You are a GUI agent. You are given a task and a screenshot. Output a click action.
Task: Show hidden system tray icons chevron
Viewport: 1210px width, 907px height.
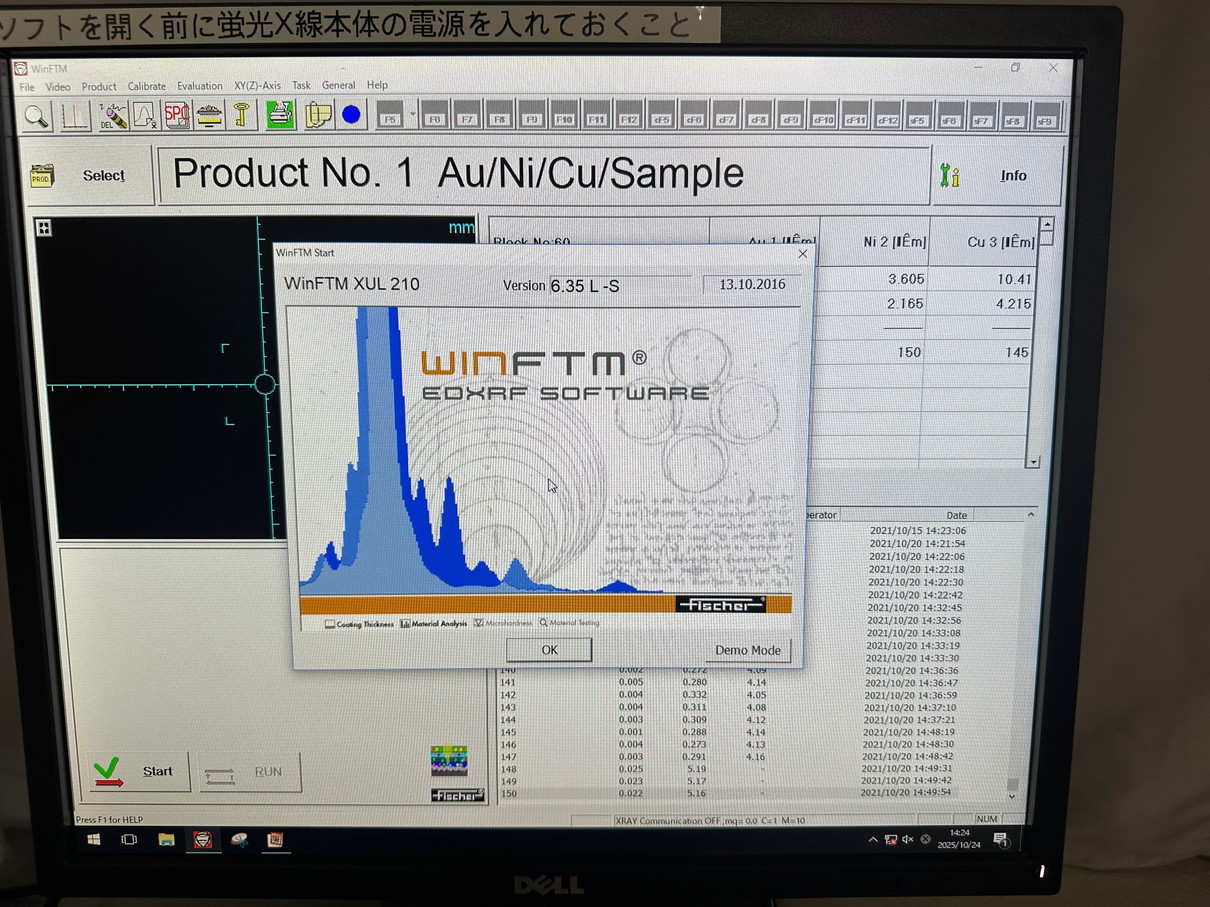[872, 840]
